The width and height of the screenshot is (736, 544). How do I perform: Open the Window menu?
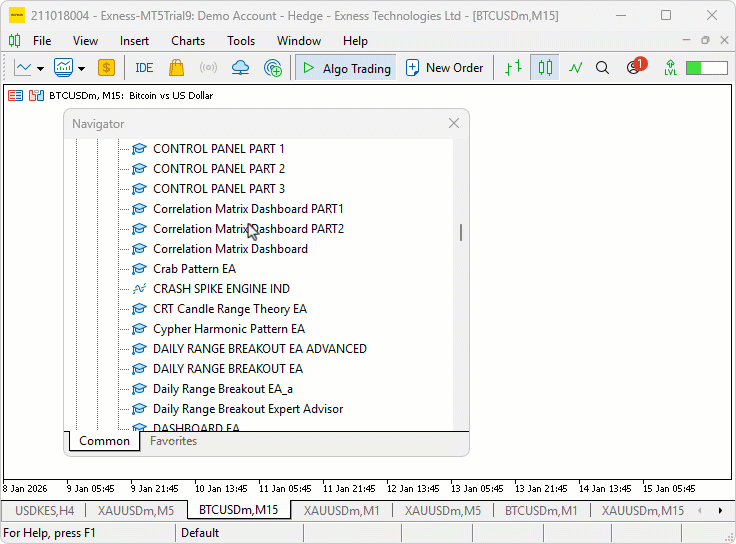299,41
